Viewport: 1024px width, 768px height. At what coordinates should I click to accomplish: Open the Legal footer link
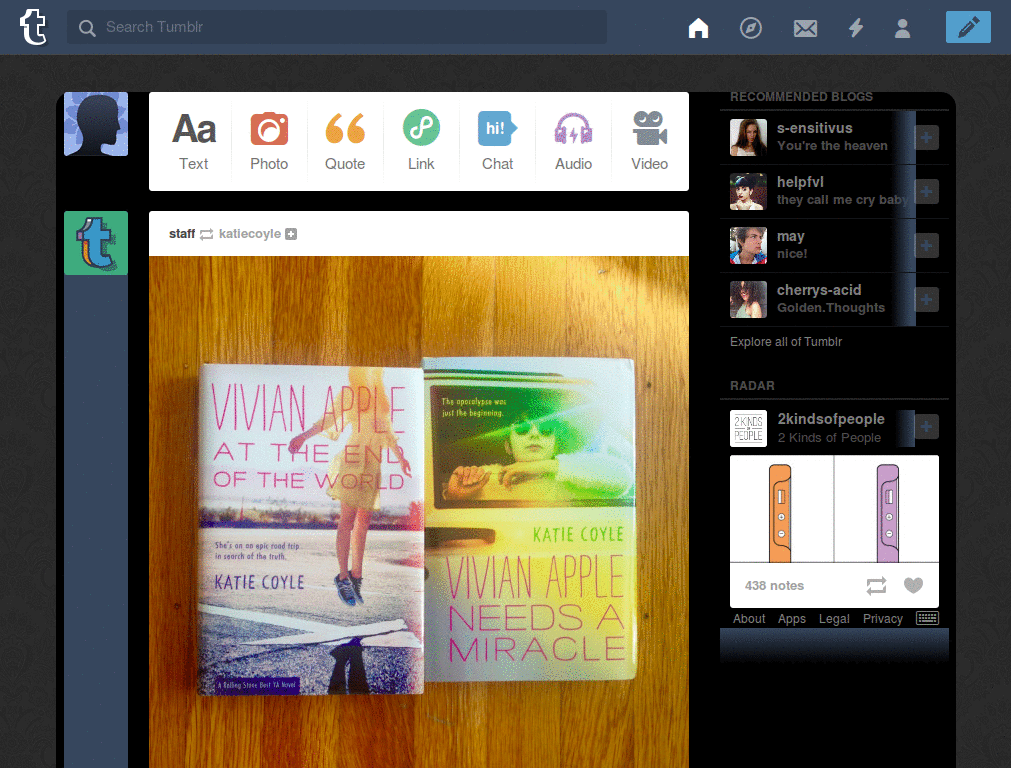pyautogui.click(x=834, y=618)
